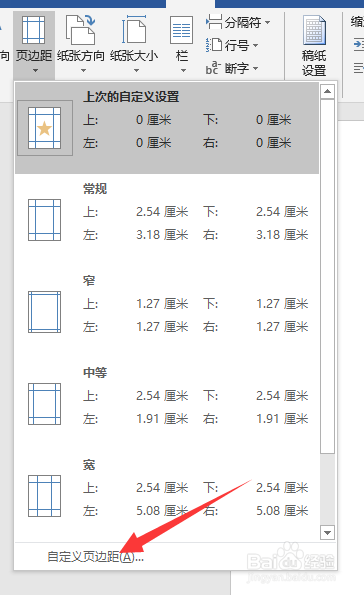This screenshot has width=364, height=595.
Task: Expand the 纸张方向 dropdown arrow
Action: pyautogui.click(x=84, y=71)
